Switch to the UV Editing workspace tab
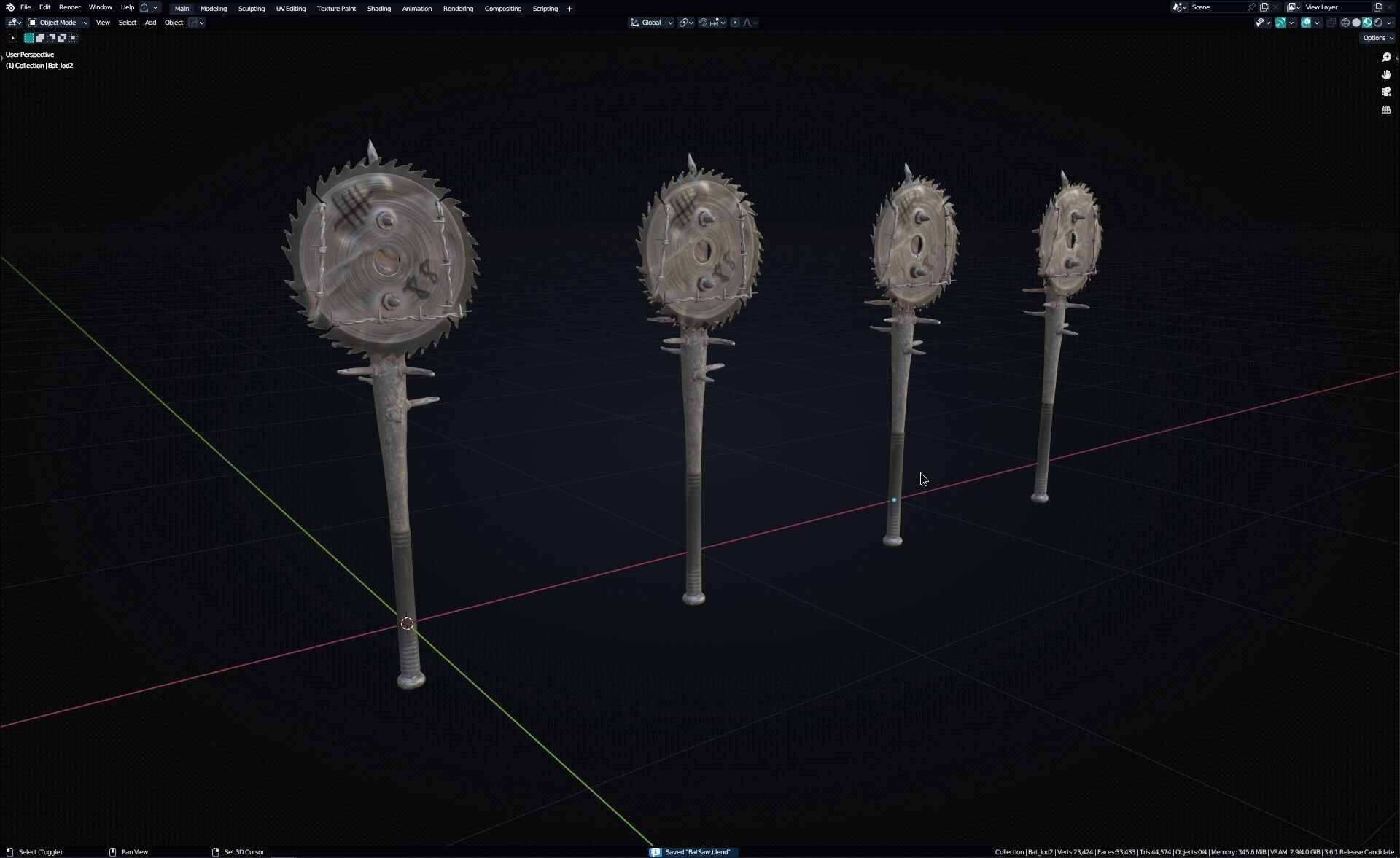The width and height of the screenshot is (1400, 858). tap(291, 9)
